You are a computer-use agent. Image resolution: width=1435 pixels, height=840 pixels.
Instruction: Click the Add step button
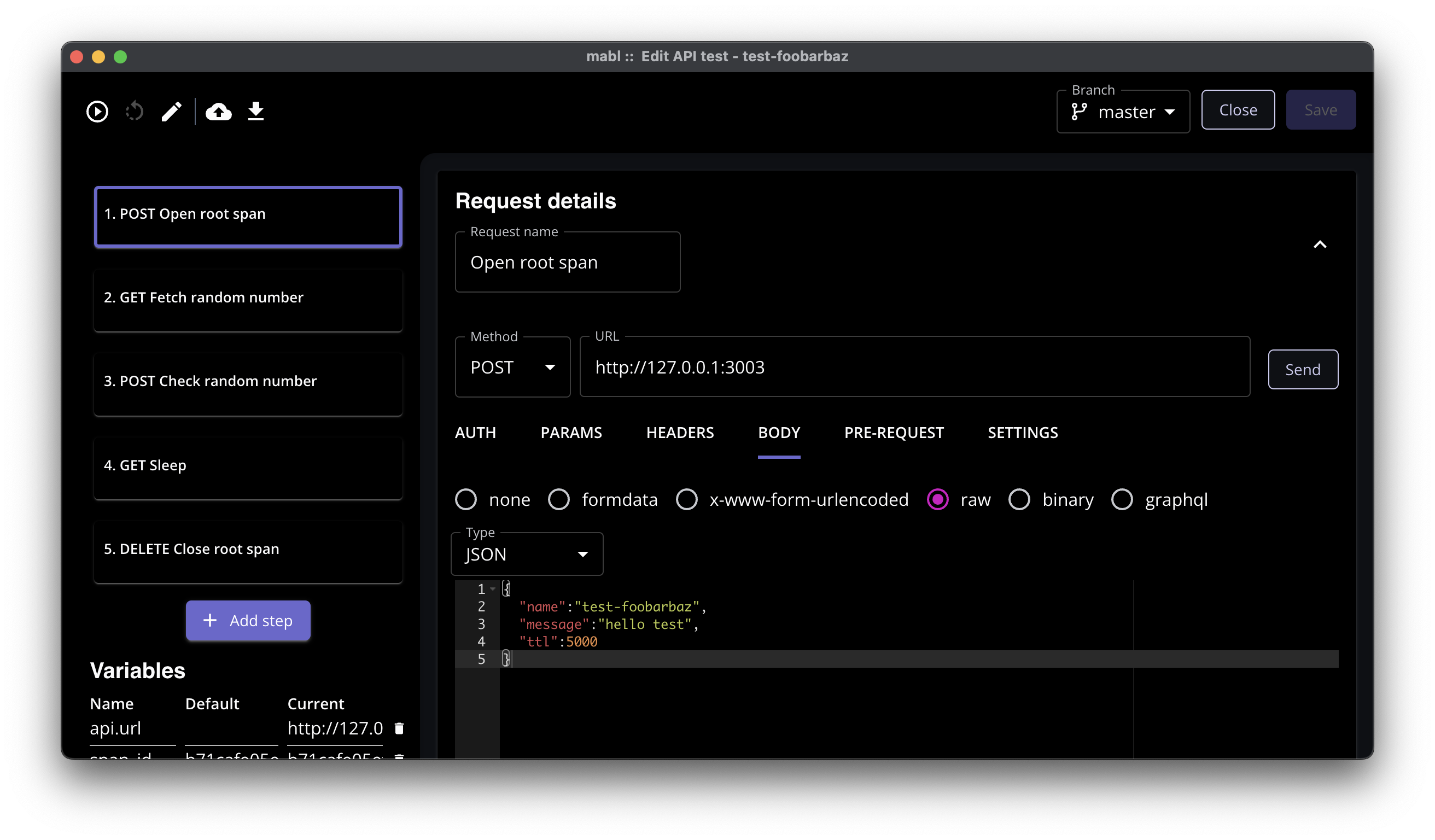(248, 620)
